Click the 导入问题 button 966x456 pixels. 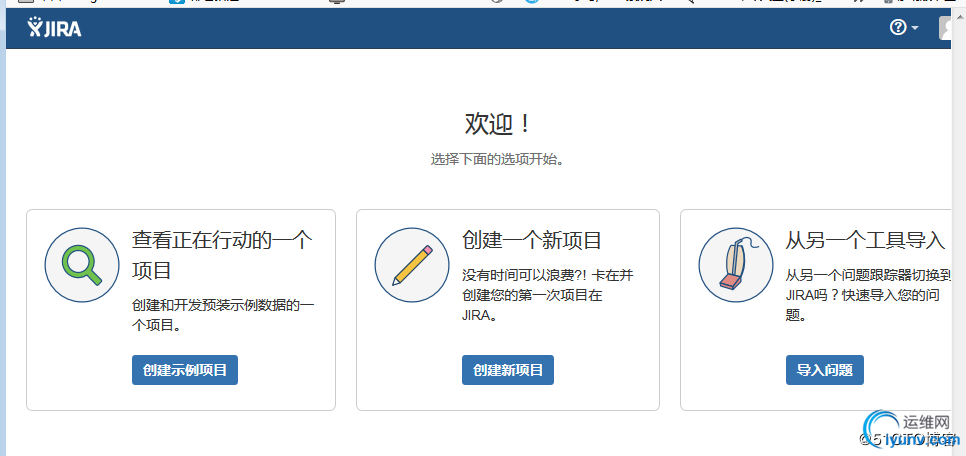[x=824, y=370]
